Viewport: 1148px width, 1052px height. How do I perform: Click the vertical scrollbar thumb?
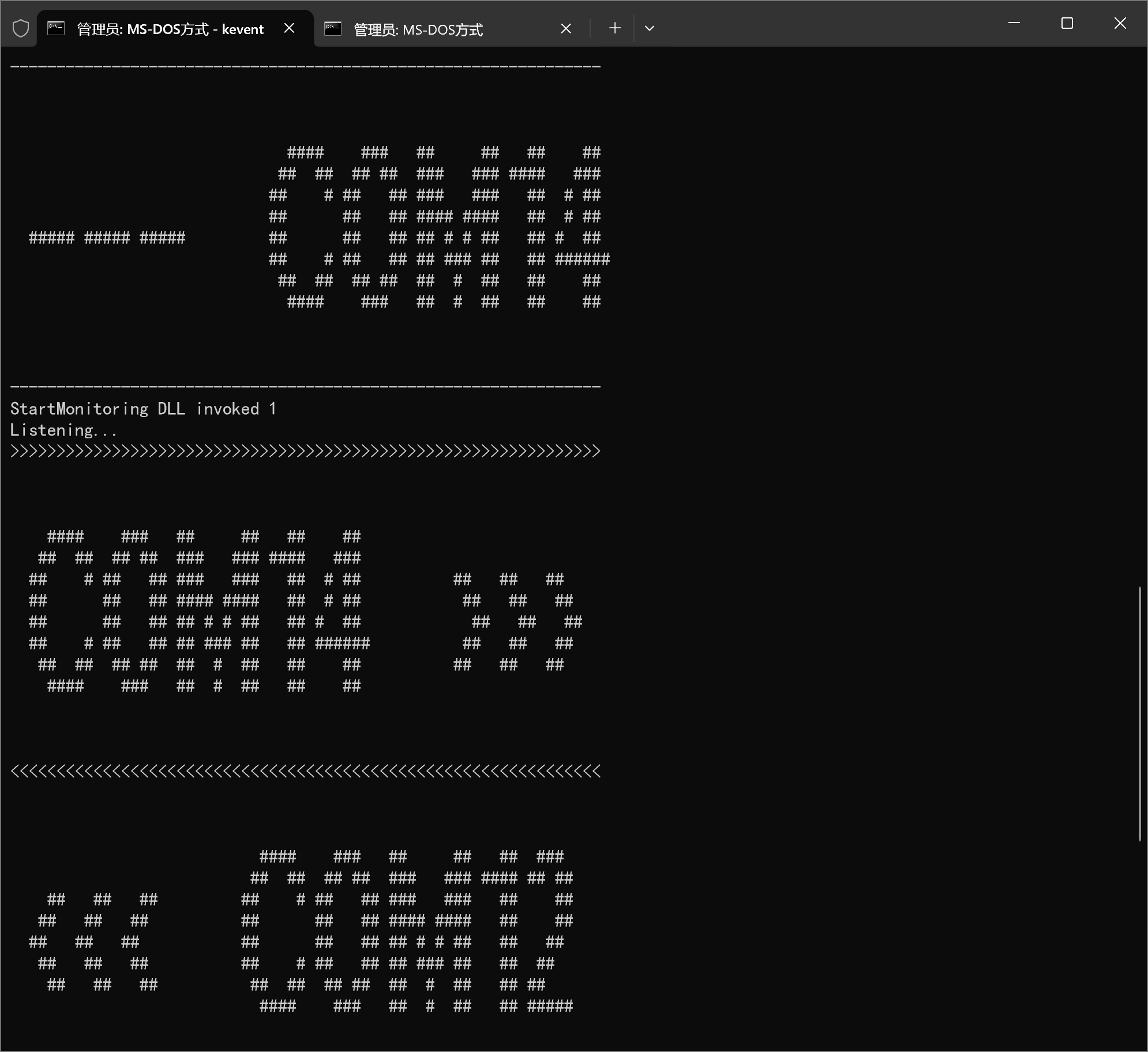[1140, 713]
